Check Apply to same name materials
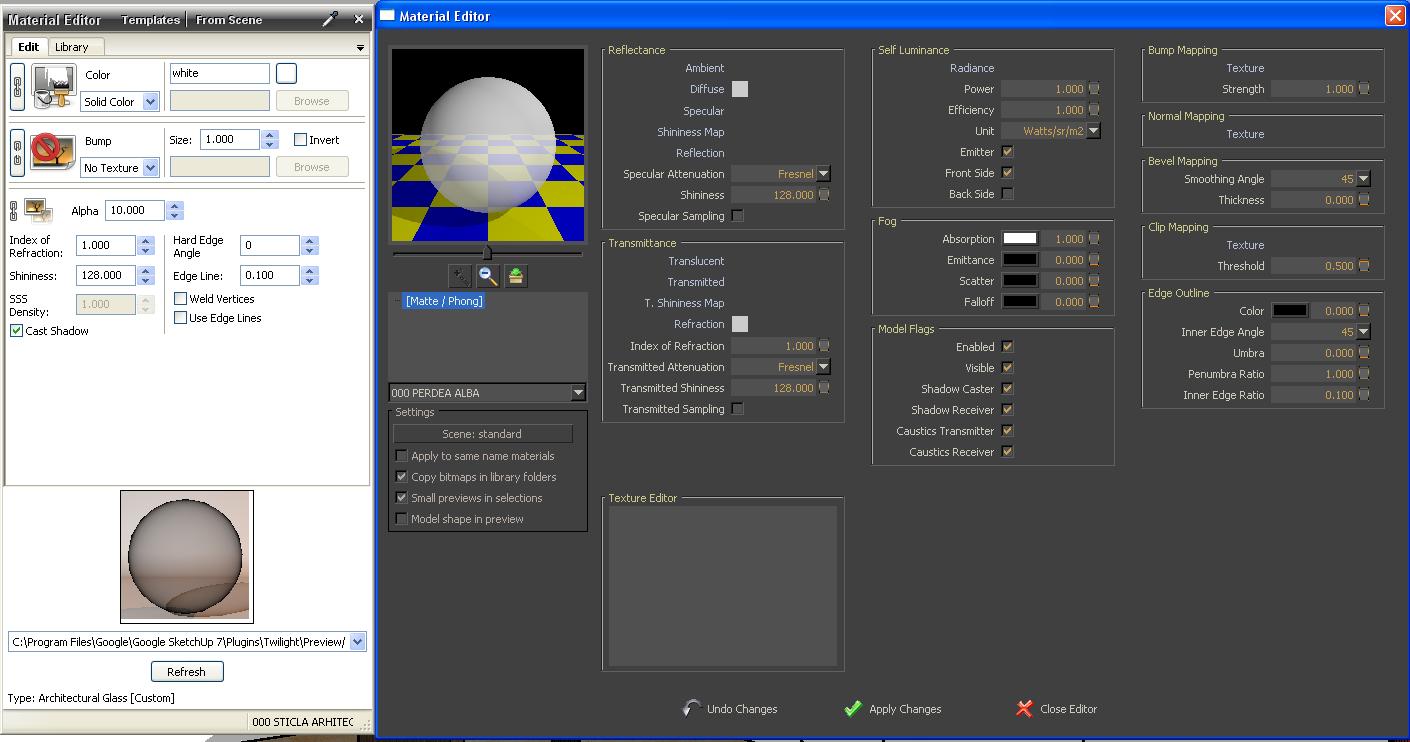Viewport: 1410px width, 742px height. [x=401, y=456]
